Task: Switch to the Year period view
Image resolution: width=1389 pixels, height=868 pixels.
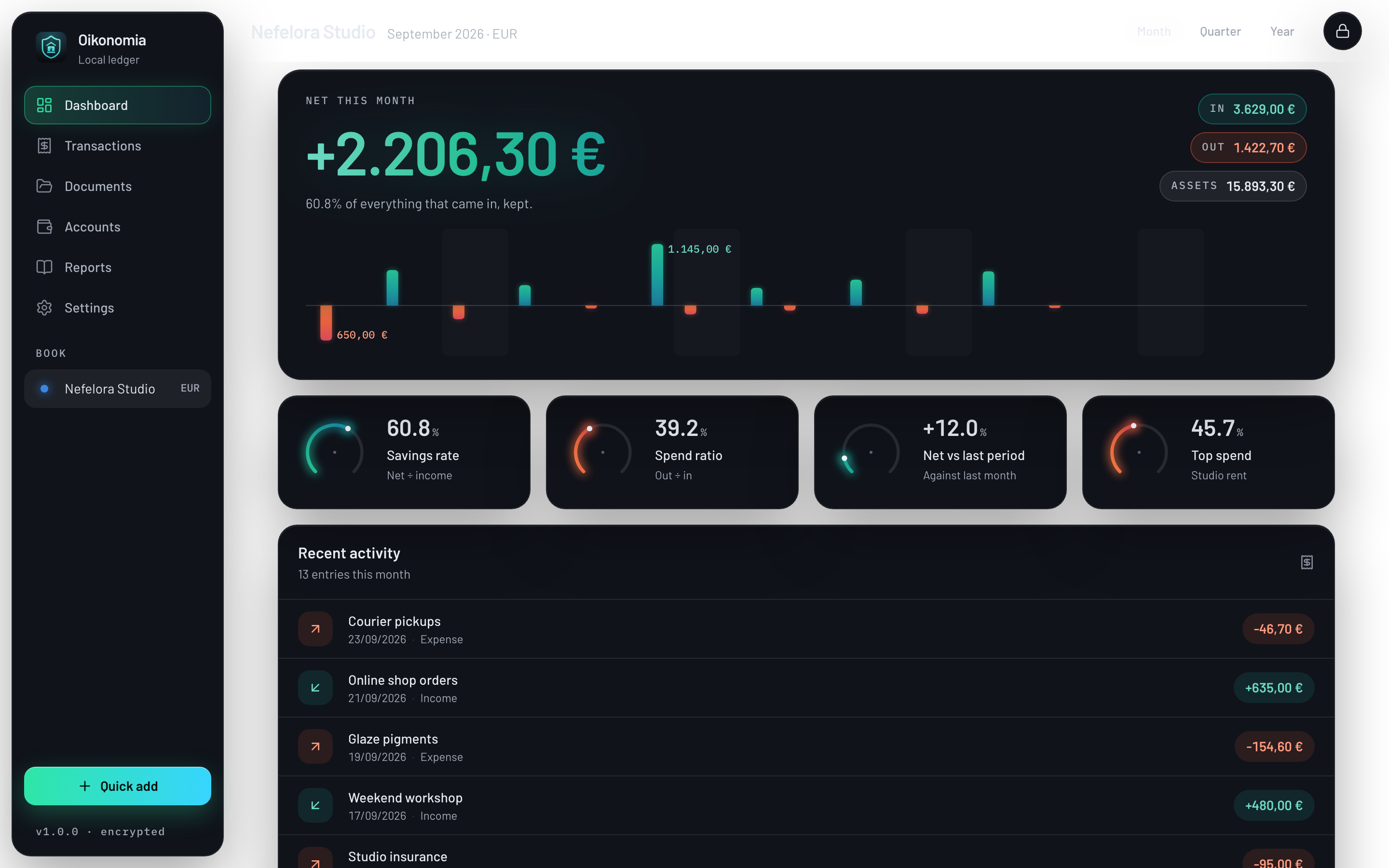Action: (1281, 31)
